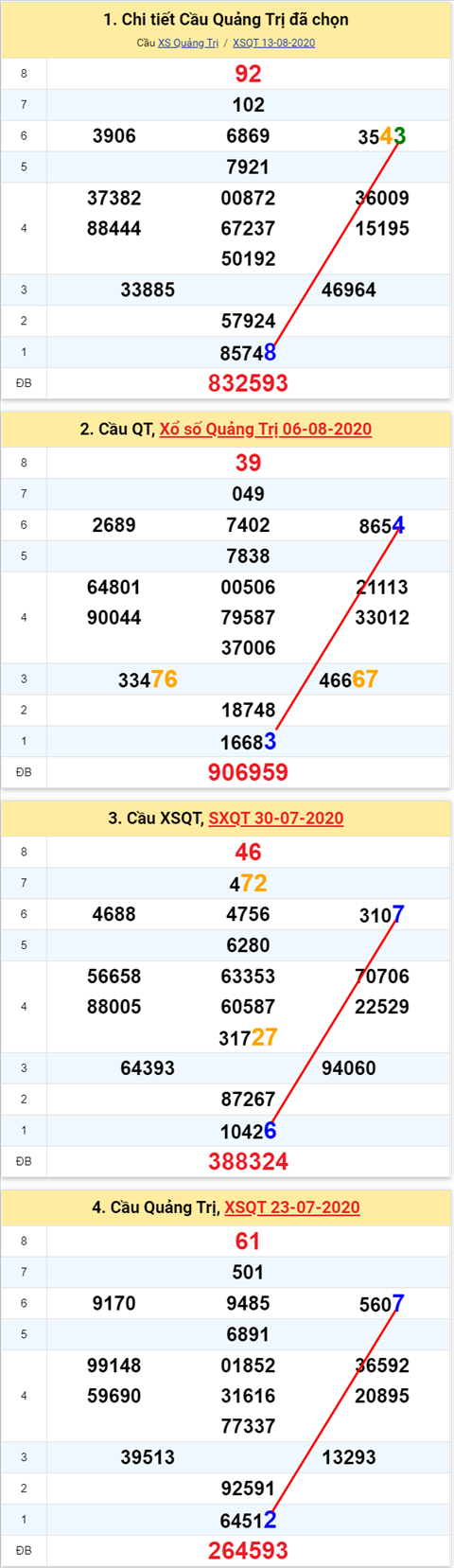Click the number 9170
This screenshot has height=1568, width=454.
click(x=114, y=1303)
